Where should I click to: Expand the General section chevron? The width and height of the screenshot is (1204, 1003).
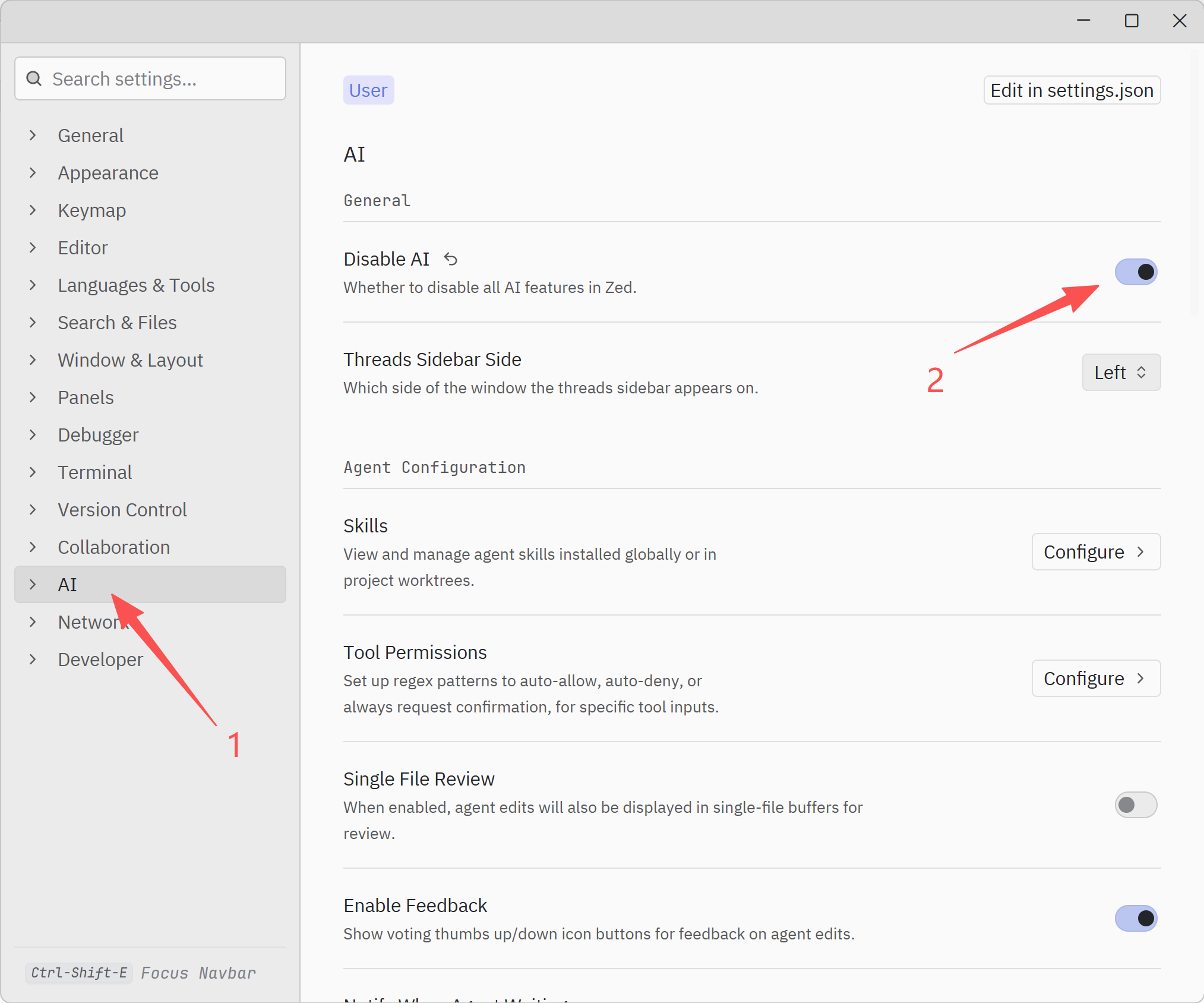pos(33,135)
